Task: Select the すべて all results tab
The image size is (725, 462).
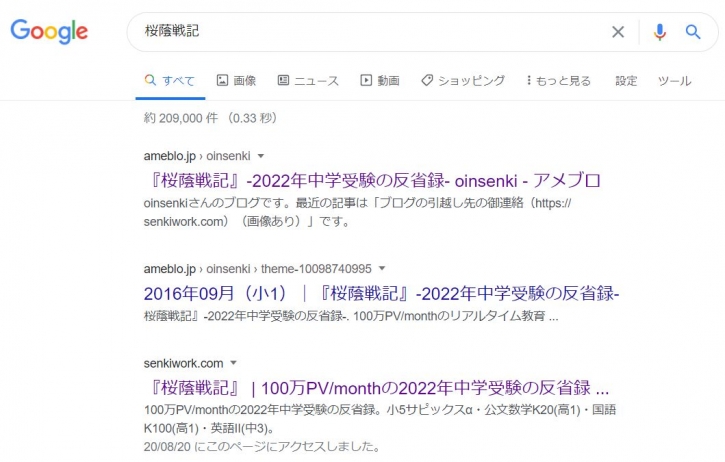Action: [169, 81]
